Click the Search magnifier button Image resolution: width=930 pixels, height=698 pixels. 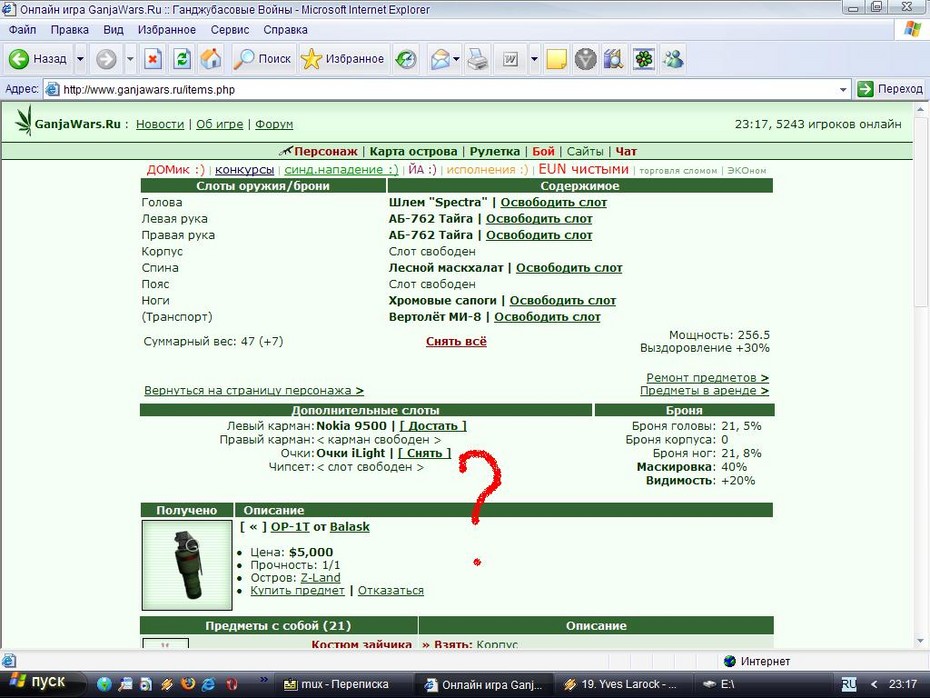262,59
